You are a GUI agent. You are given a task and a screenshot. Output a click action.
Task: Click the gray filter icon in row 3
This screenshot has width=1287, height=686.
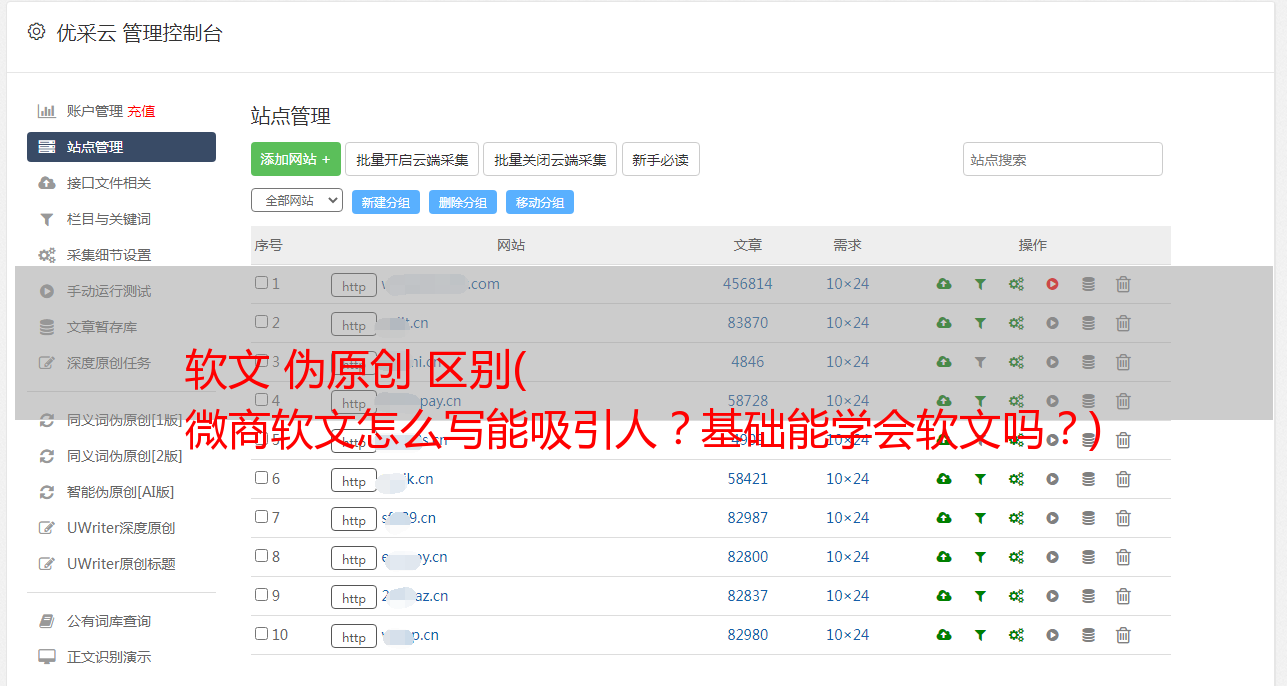tap(980, 362)
